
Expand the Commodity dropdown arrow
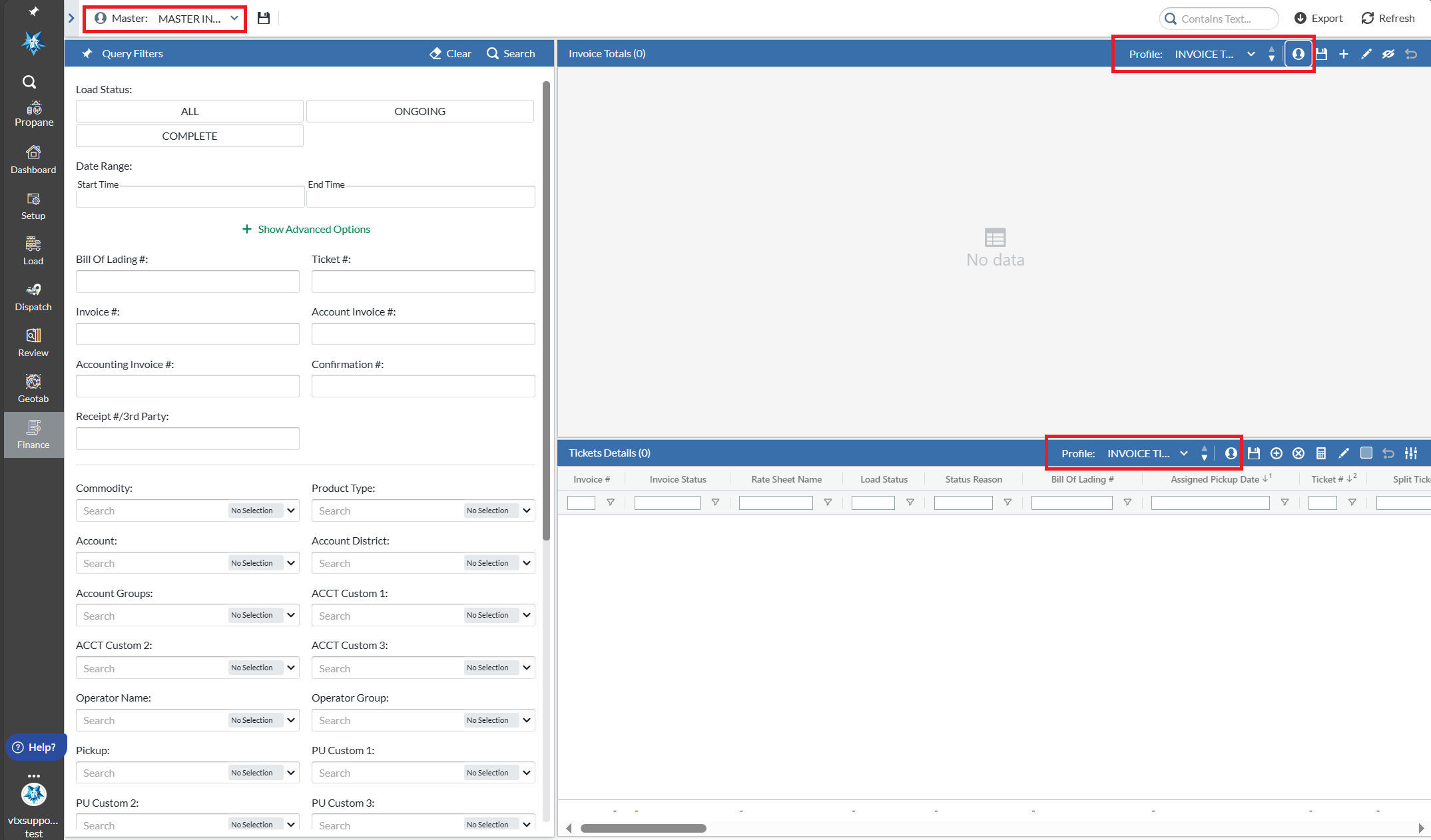pyautogui.click(x=291, y=511)
